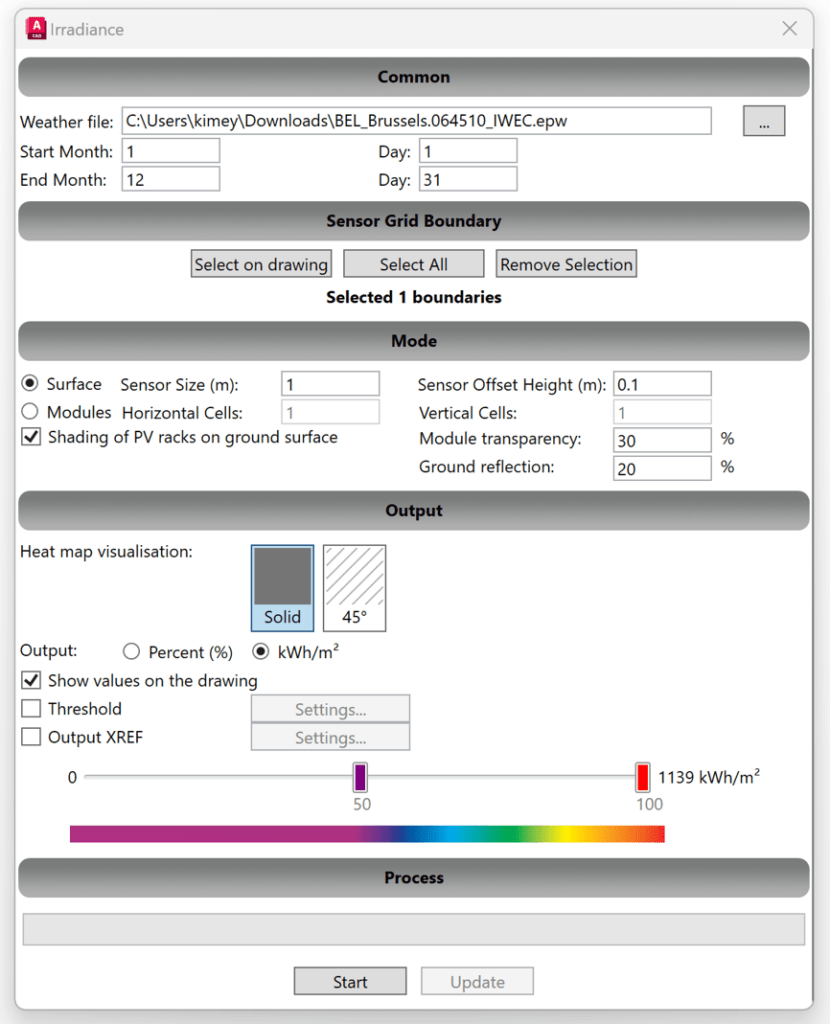Screen dimensions: 830x1024
Task: Choose the Solid heat map style
Action: point(282,588)
